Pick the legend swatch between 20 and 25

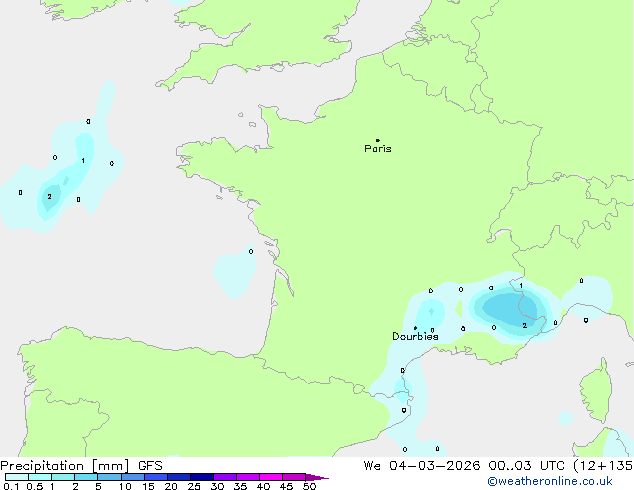(x=179, y=477)
